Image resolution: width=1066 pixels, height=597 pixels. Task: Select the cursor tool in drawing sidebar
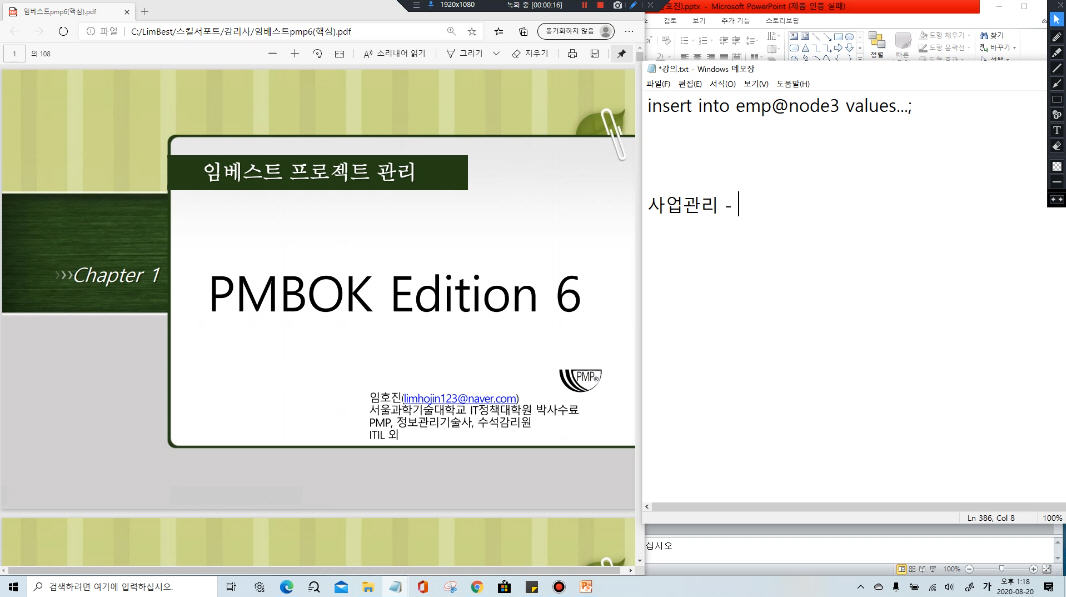1056,20
